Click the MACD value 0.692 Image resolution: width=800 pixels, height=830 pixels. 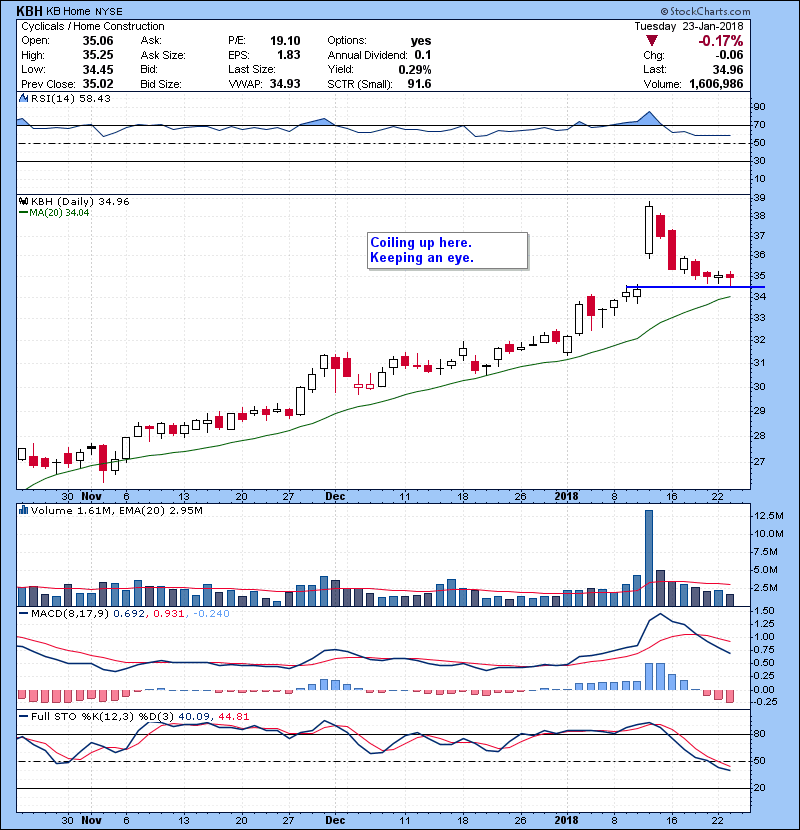tap(129, 614)
